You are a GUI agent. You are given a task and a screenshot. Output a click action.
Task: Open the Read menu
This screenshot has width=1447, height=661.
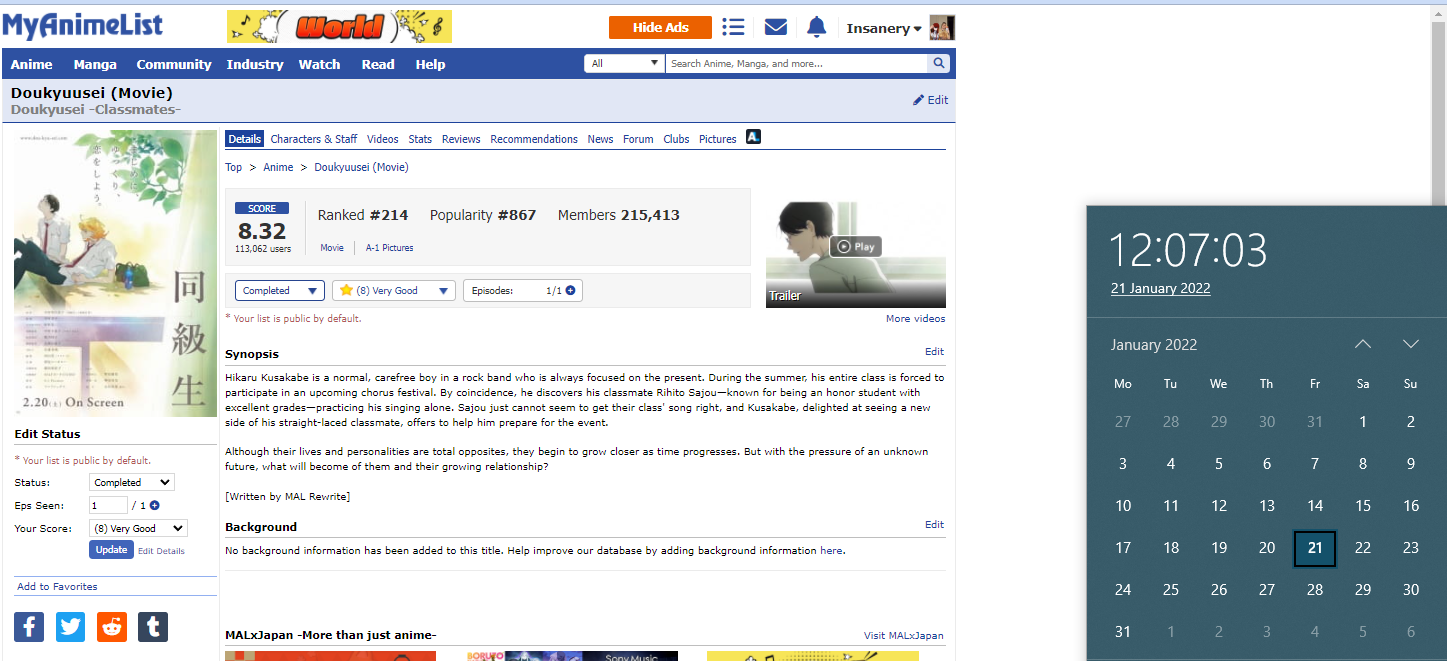(378, 64)
